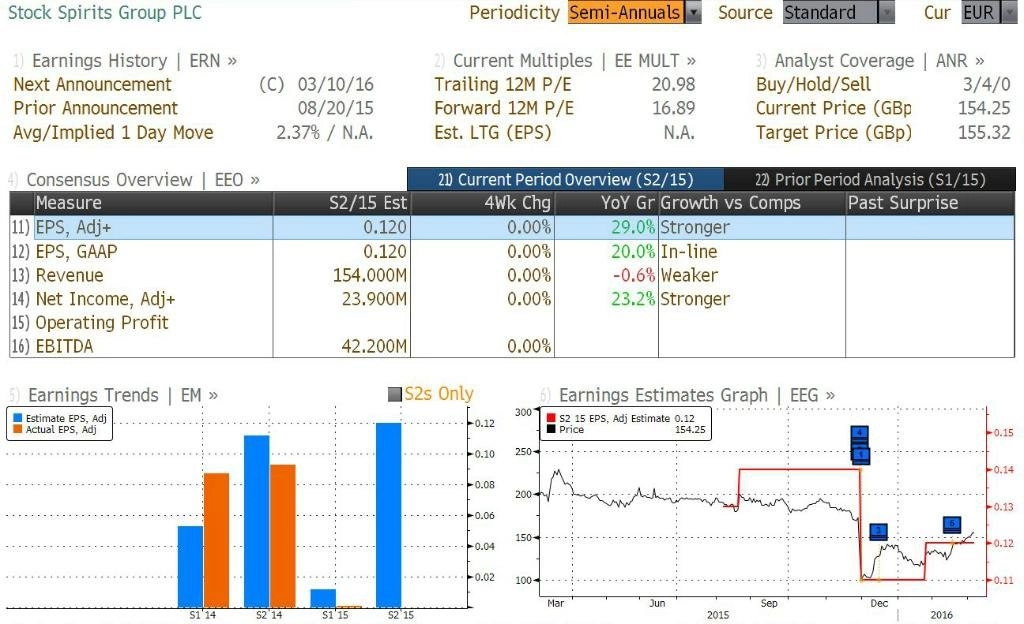
Task: Open the Analyst Coverage ANR link
Action: pos(879,61)
